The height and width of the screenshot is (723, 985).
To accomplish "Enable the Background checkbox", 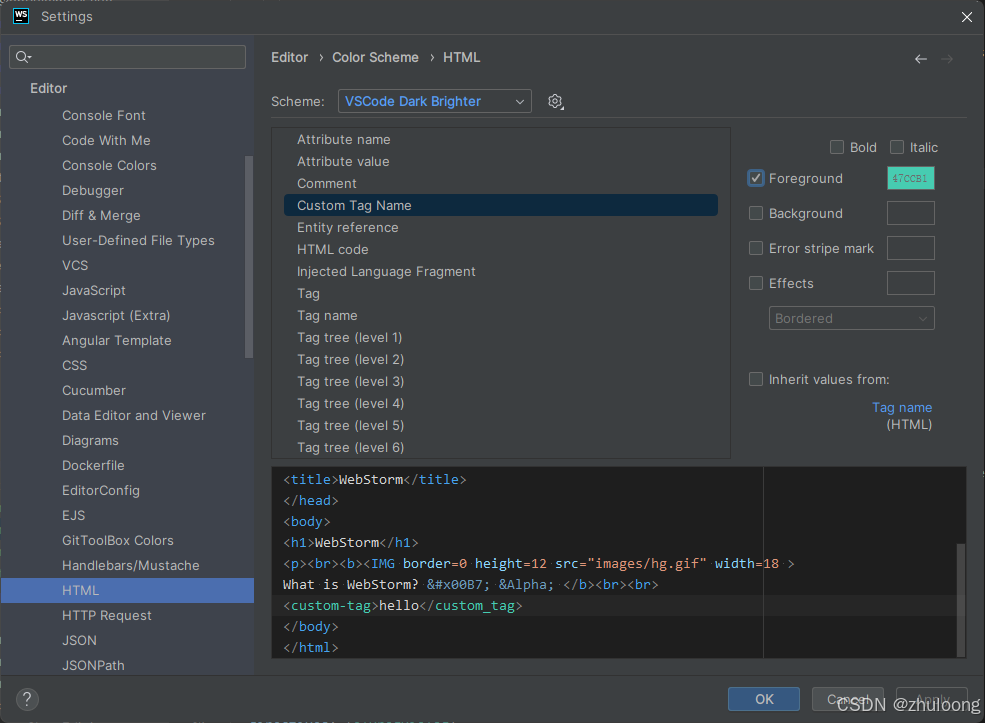I will pyautogui.click(x=756, y=214).
